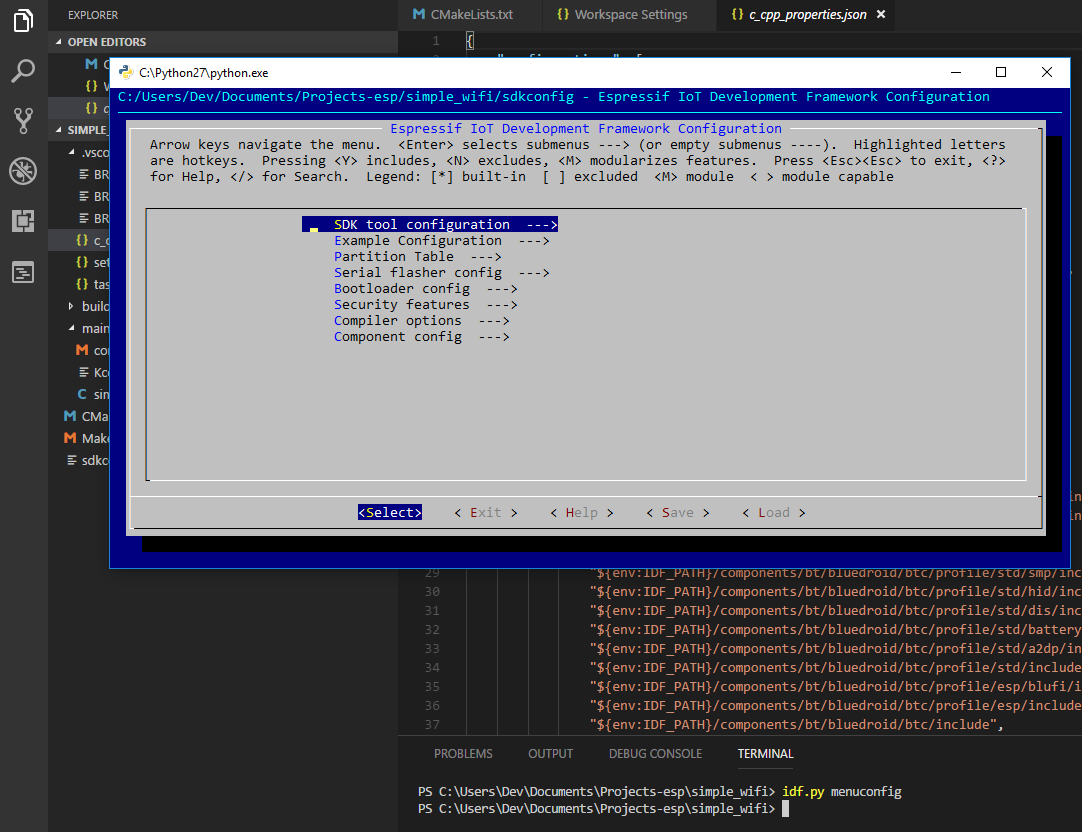The image size is (1082, 832).
Task: Collapse the OPEN EDITORS section
Action: coord(59,42)
